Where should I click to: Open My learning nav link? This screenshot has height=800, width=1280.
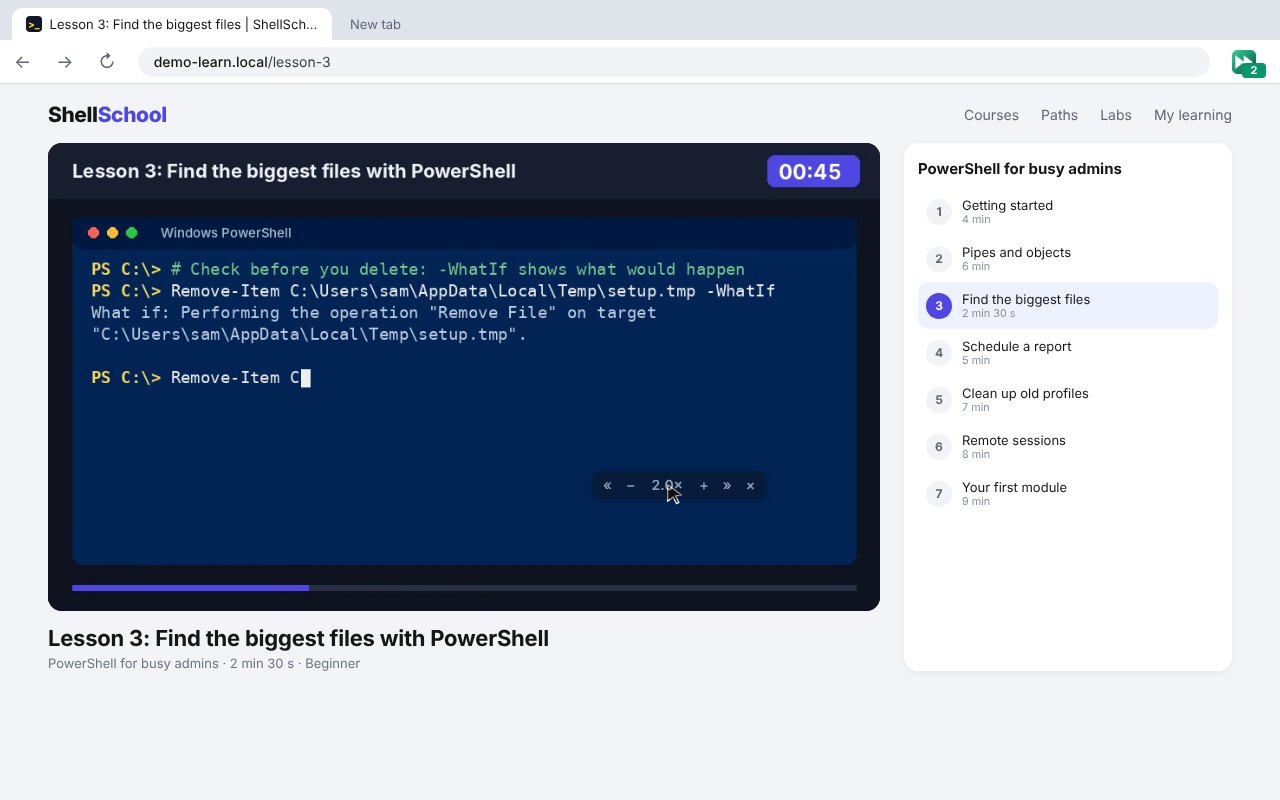point(1193,115)
